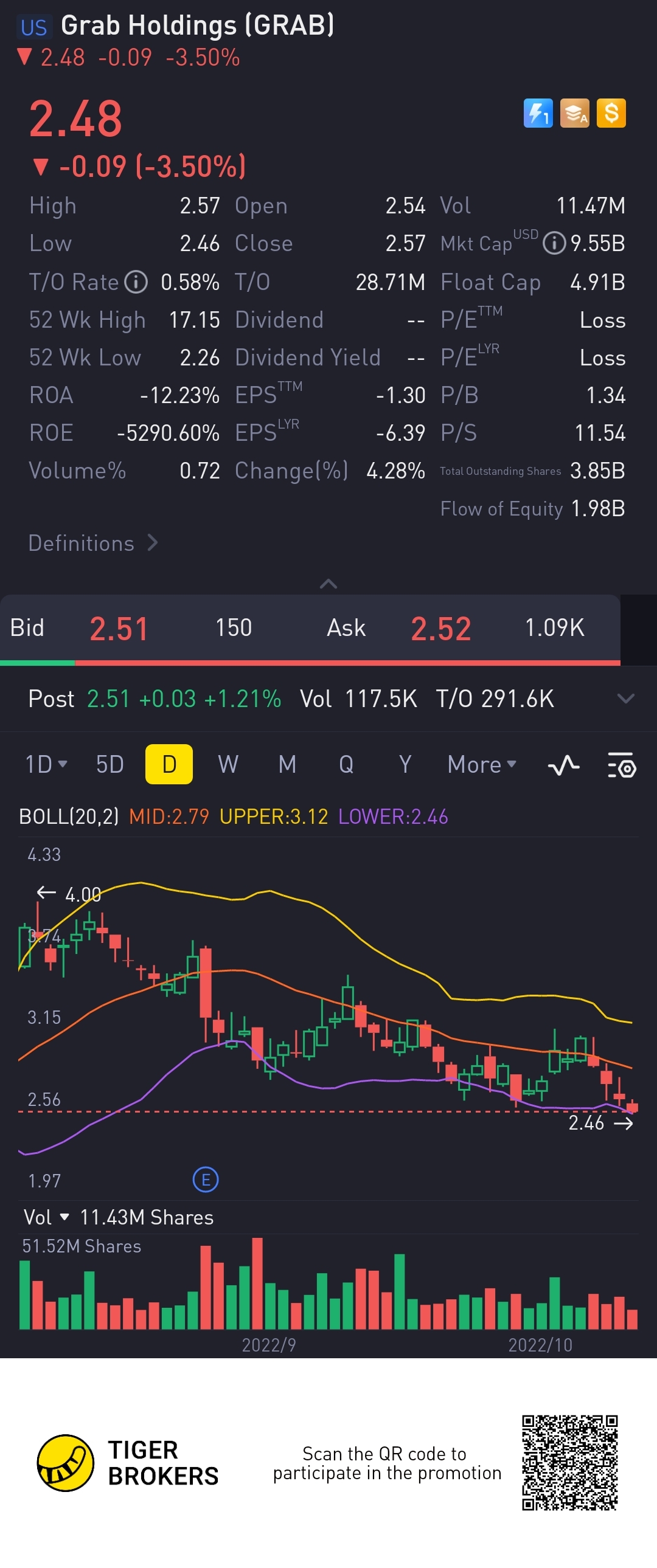Tap the ROE value -5290.60%
This screenshot has height=1568, width=657.
168,433
